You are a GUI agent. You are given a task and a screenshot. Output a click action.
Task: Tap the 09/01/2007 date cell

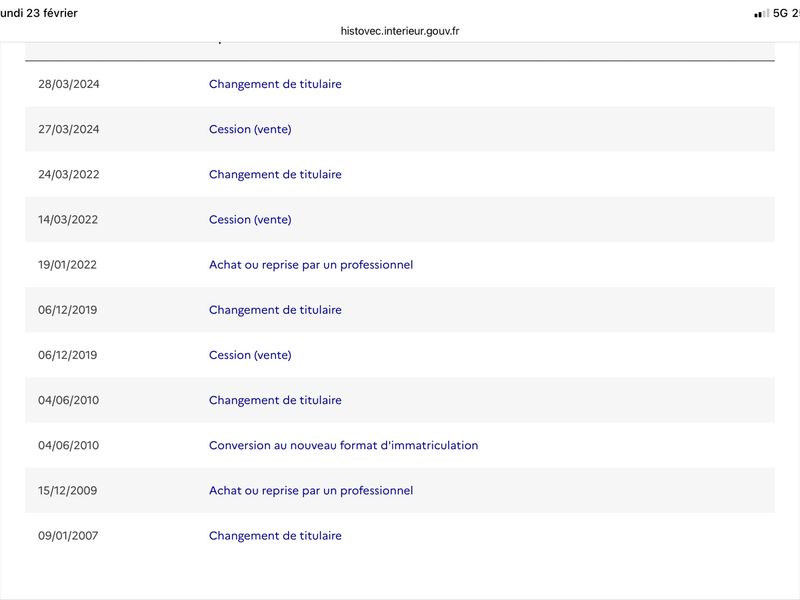click(69, 536)
